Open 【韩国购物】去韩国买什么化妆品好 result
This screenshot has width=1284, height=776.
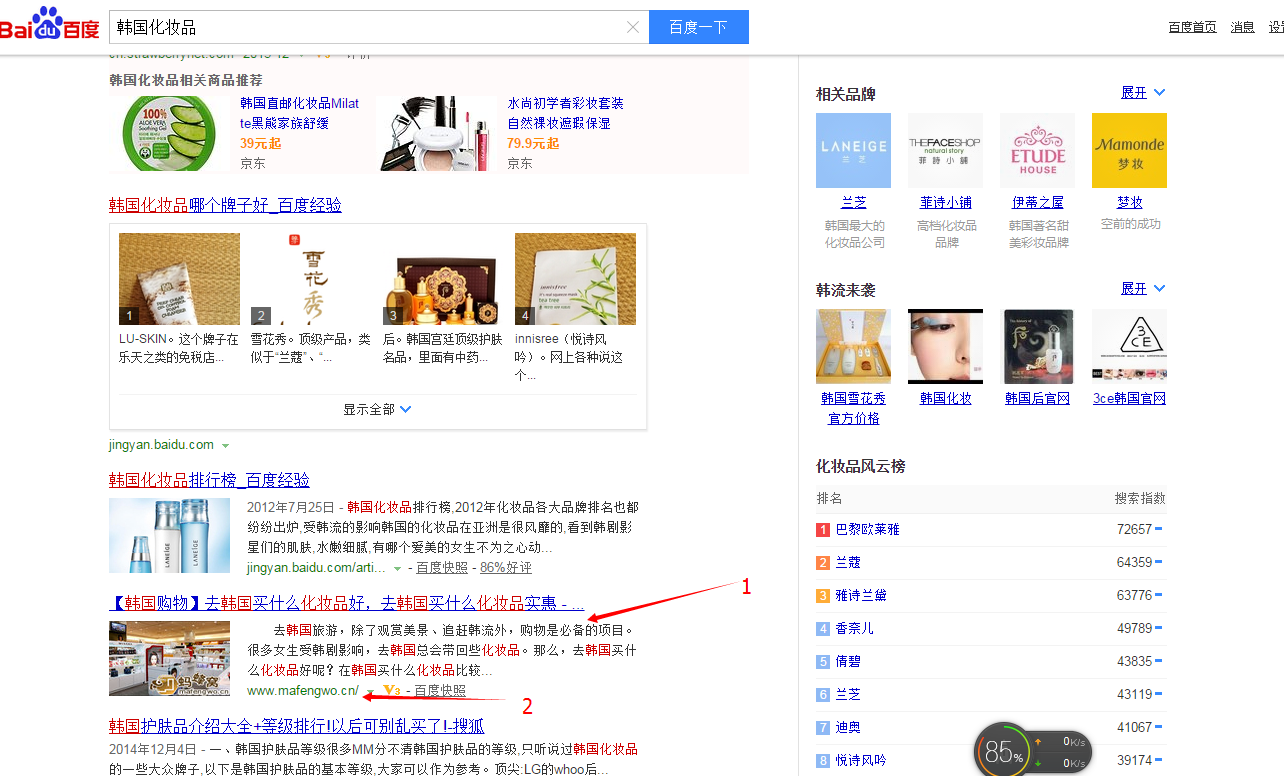pyautogui.click(x=346, y=603)
